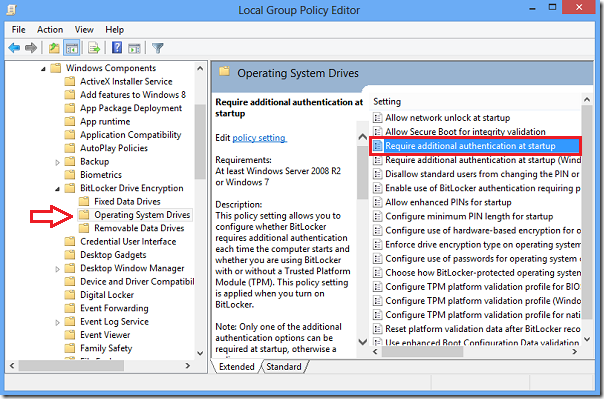Click the Back arrow toolbar icon
Screen dimensions: 604x399
click(14, 48)
